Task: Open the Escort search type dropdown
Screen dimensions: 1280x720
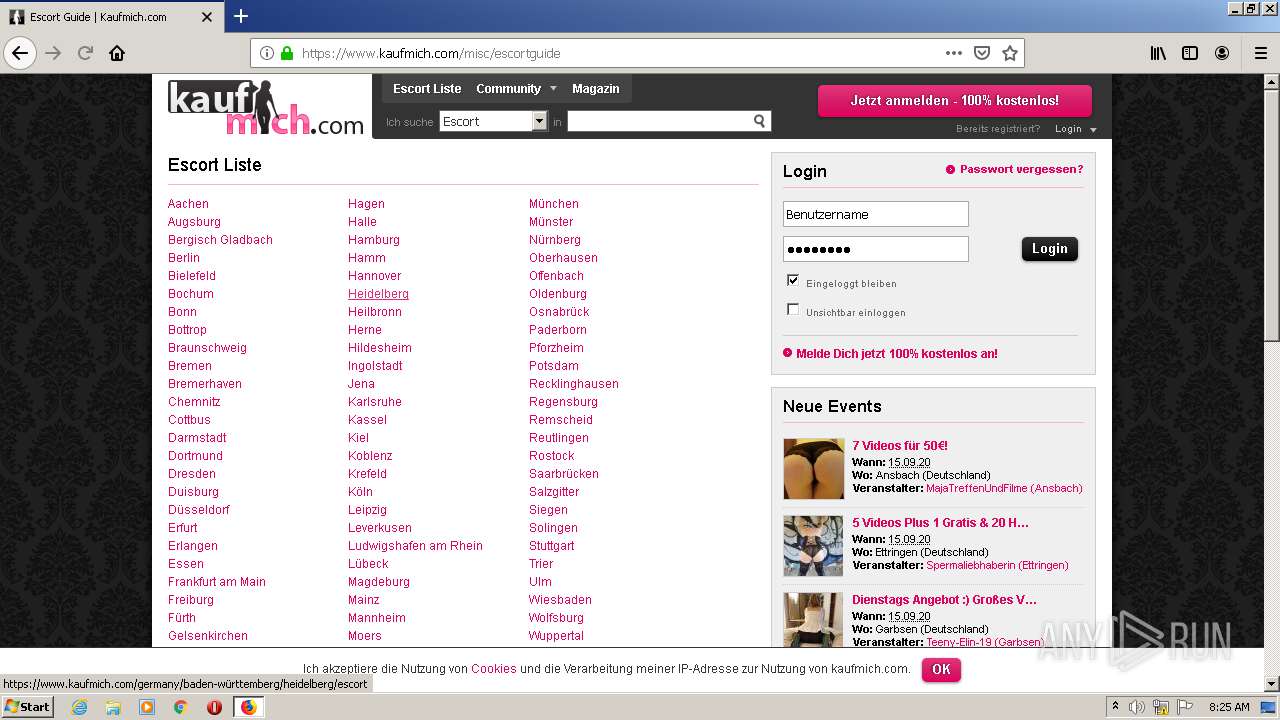Action: [x=494, y=121]
